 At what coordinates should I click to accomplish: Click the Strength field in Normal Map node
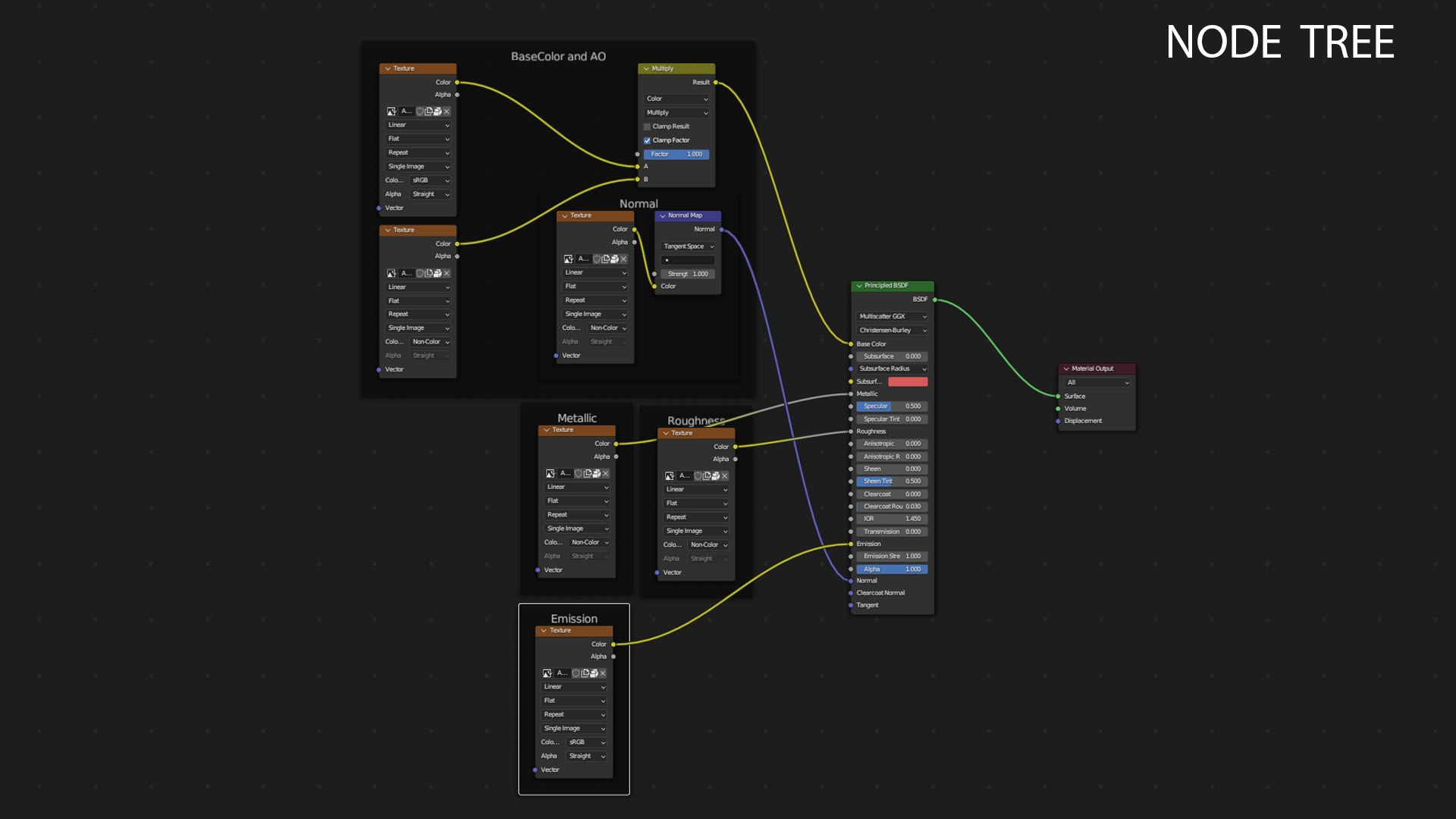pyautogui.click(x=688, y=275)
